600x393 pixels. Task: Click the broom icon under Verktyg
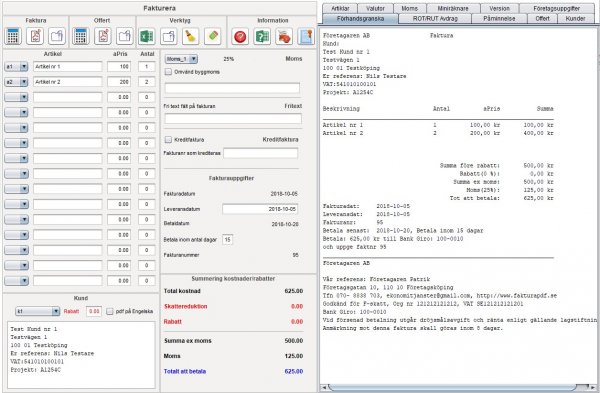coord(190,36)
